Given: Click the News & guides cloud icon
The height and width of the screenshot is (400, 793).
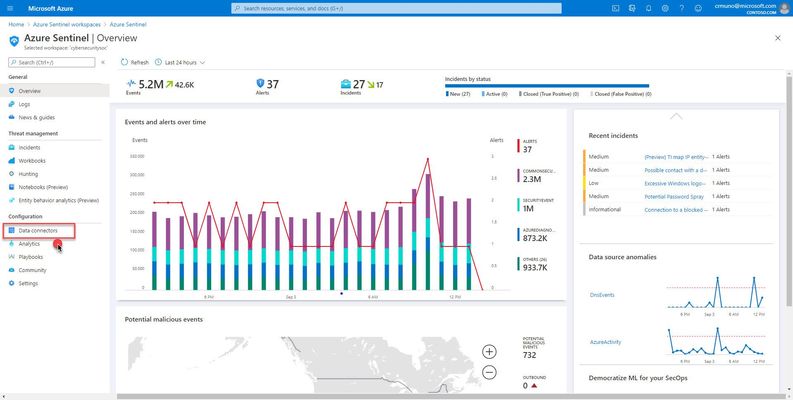Looking at the screenshot, I should [12, 117].
